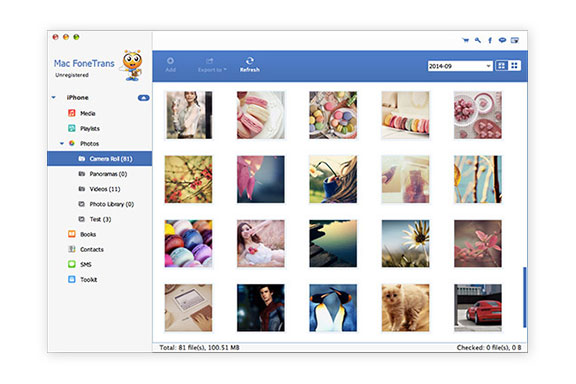Collapse the iPhone device tree
576x384 pixels.
click(x=54, y=97)
